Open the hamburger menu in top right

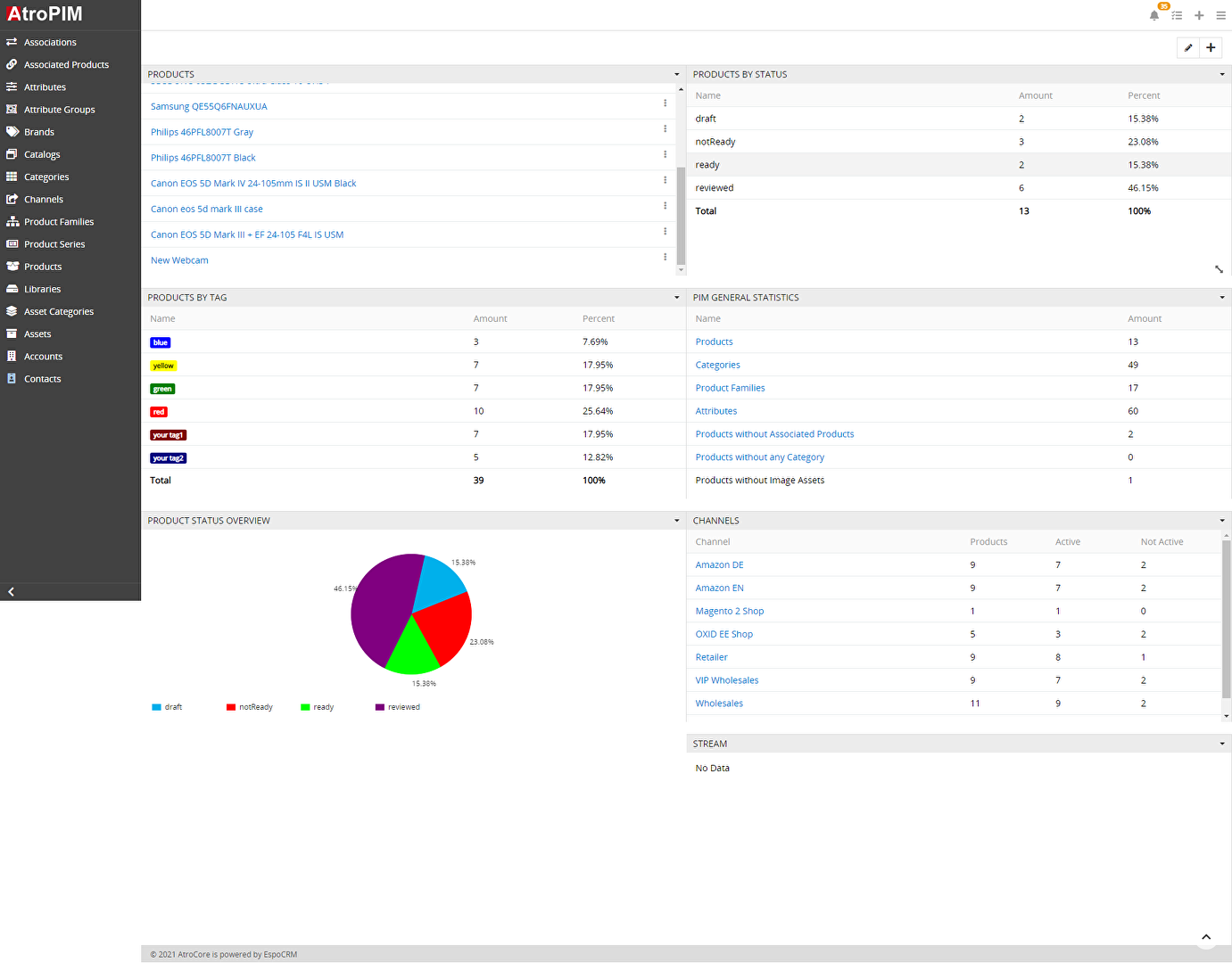(x=1220, y=15)
